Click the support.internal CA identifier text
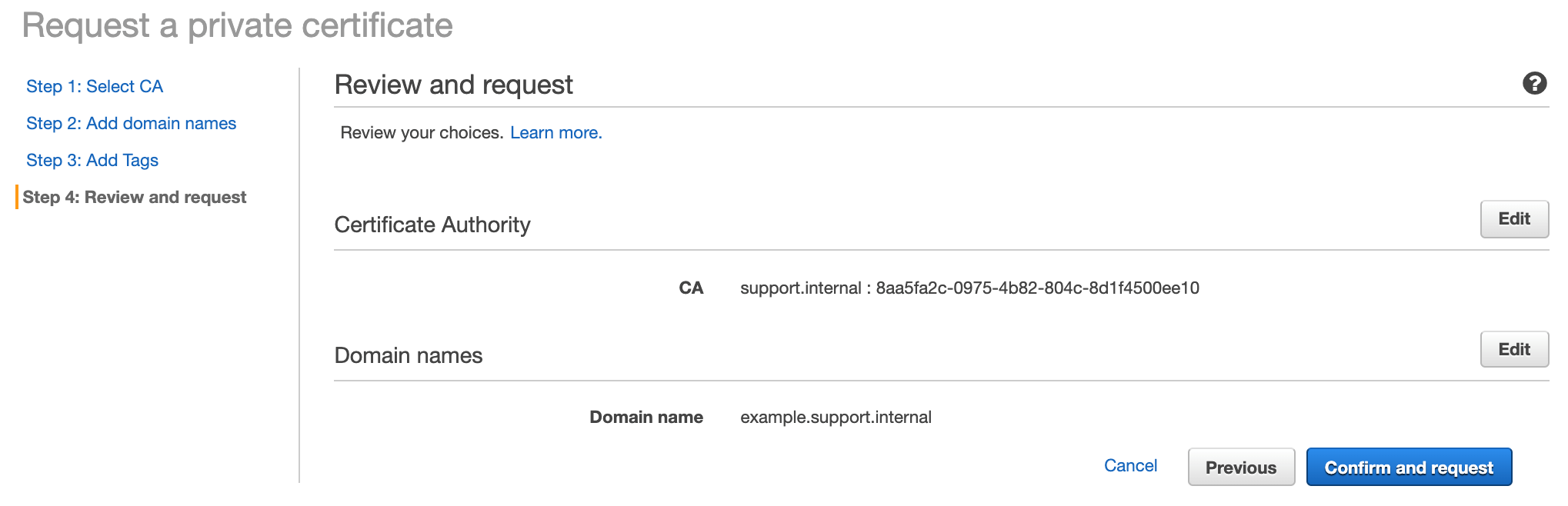Viewport: 1568px width, 506px height. click(969, 288)
